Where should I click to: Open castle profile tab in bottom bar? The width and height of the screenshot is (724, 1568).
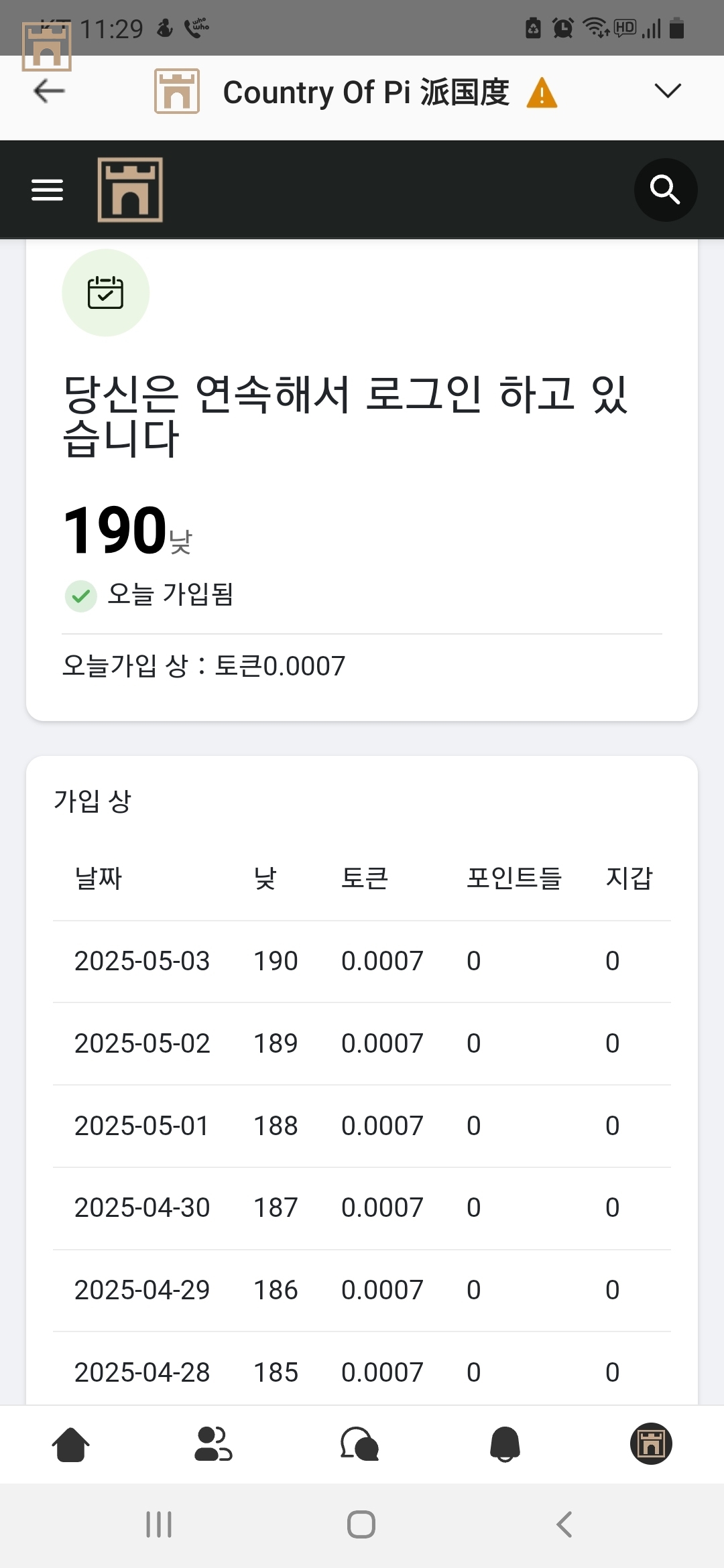651,1443
